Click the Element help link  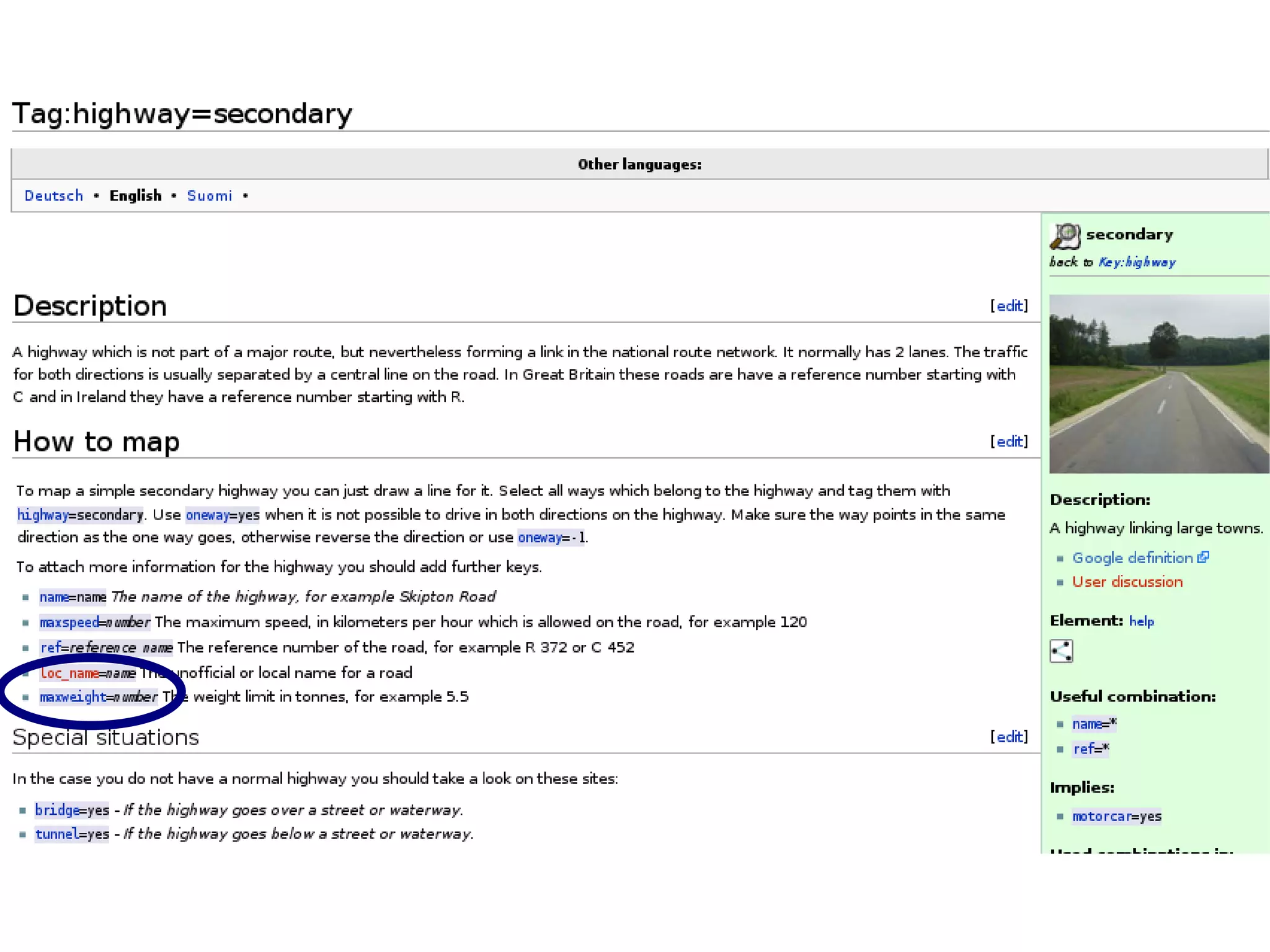[x=1141, y=621]
